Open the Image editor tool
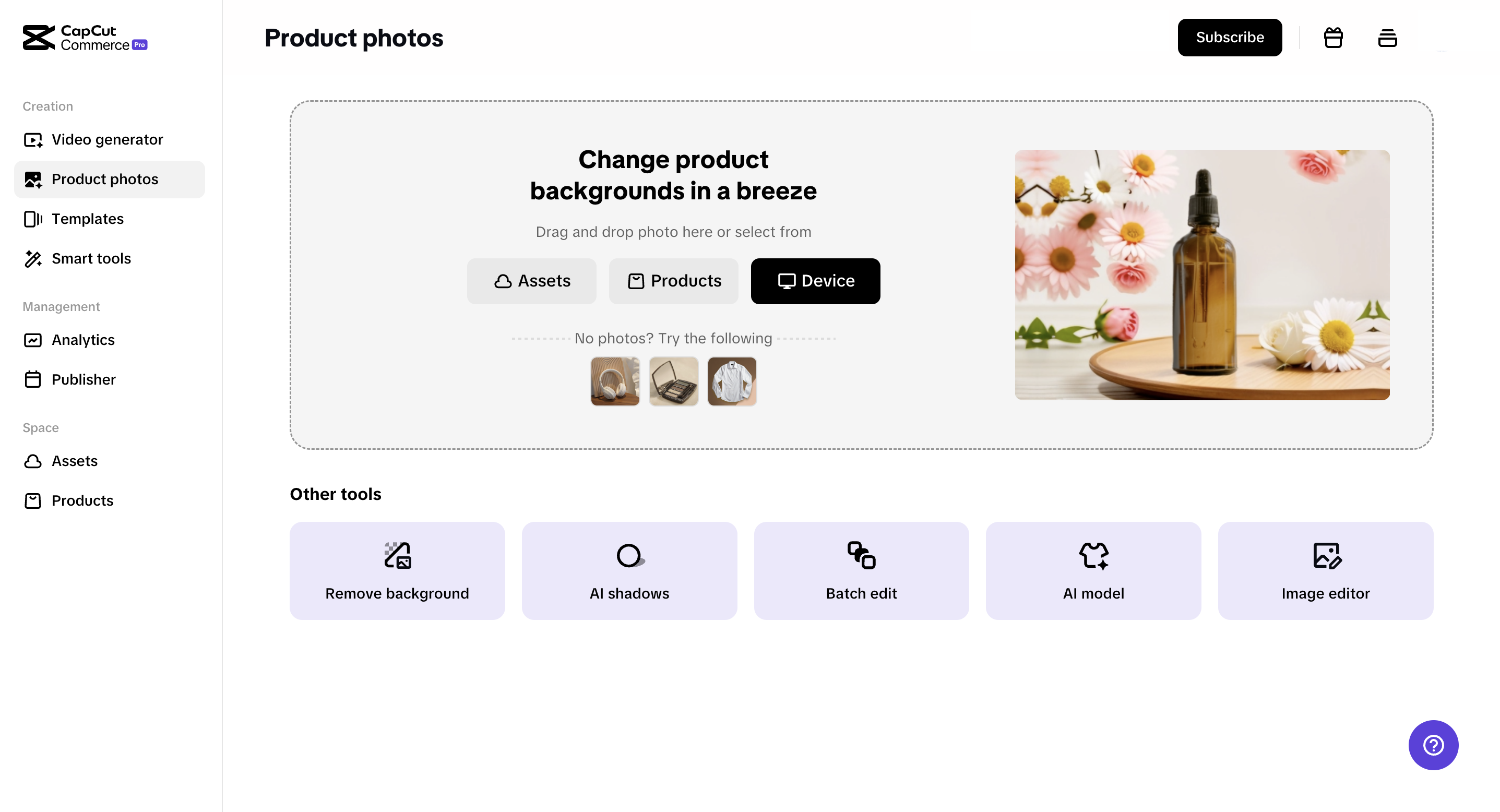This screenshot has height=812, width=1500. tap(1325, 570)
